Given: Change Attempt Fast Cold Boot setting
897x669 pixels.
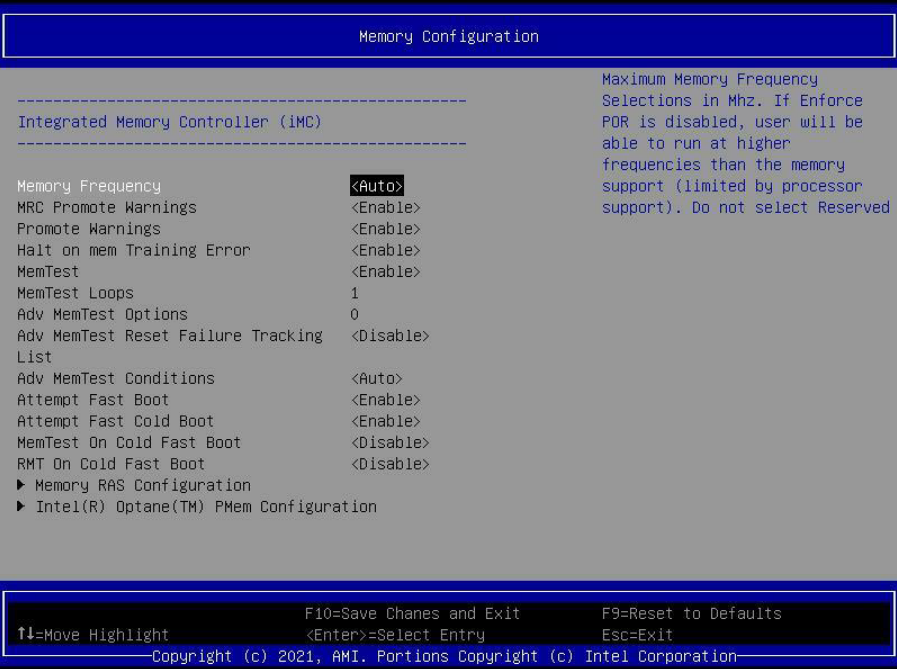Looking at the screenshot, I should [x=386, y=422].
